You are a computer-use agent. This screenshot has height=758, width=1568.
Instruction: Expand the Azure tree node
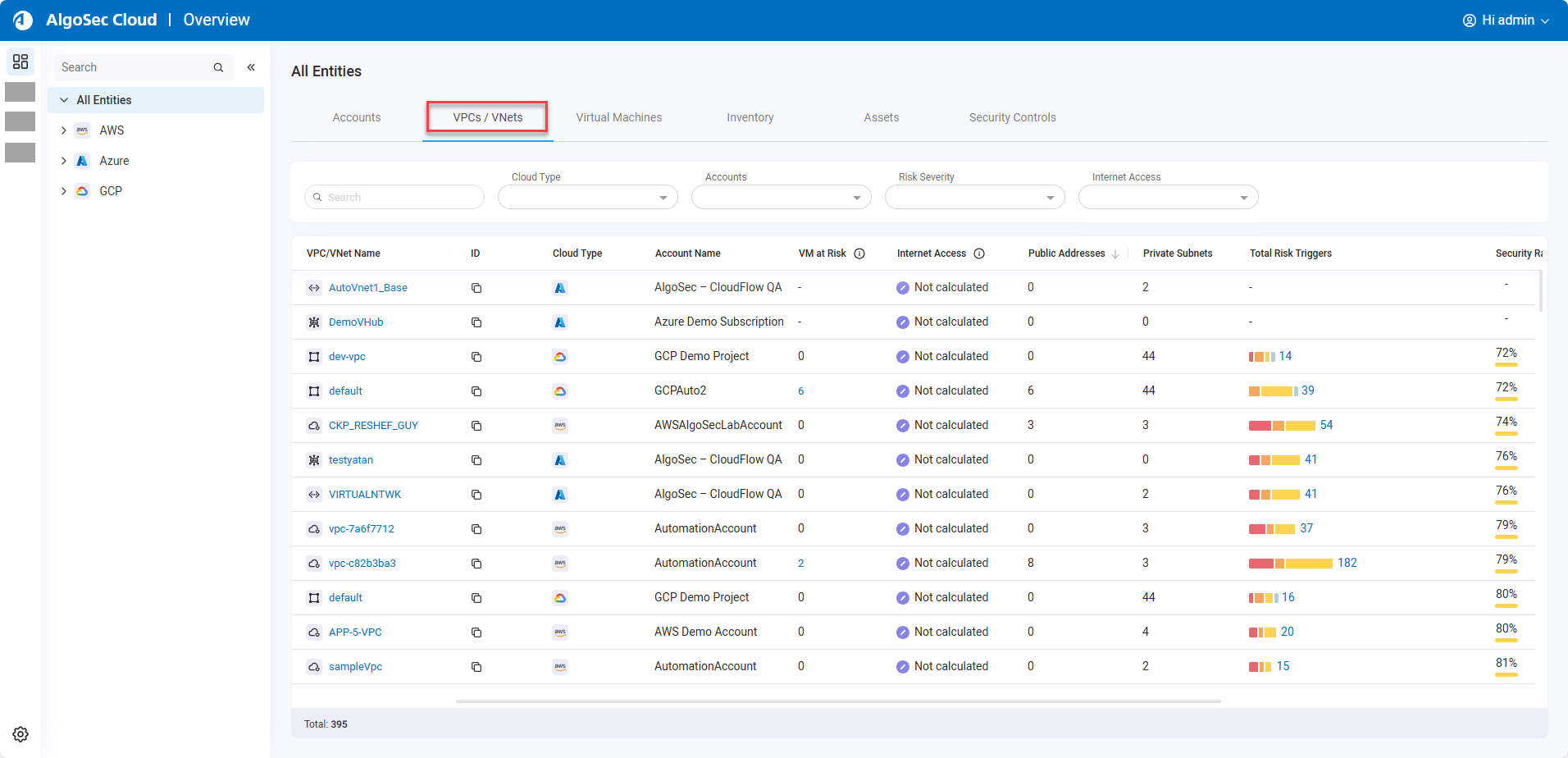(x=64, y=161)
